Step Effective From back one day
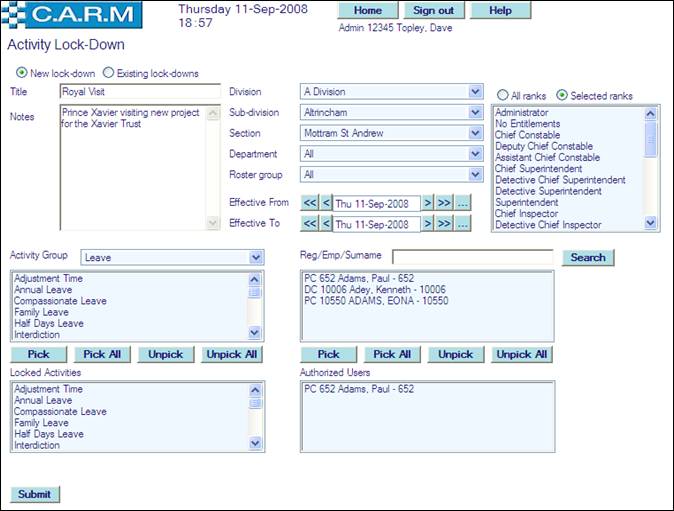Image resolution: width=674 pixels, height=511 pixels. click(325, 203)
